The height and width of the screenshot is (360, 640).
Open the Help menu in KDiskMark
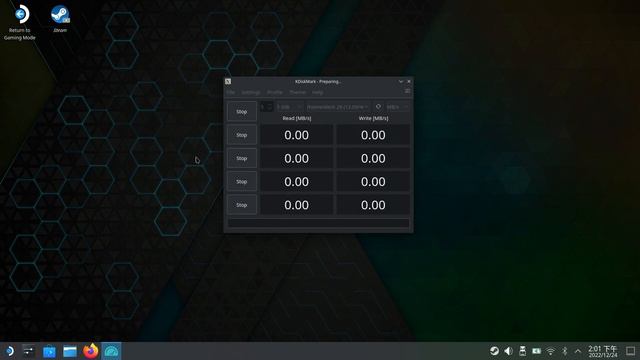coord(318,92)
